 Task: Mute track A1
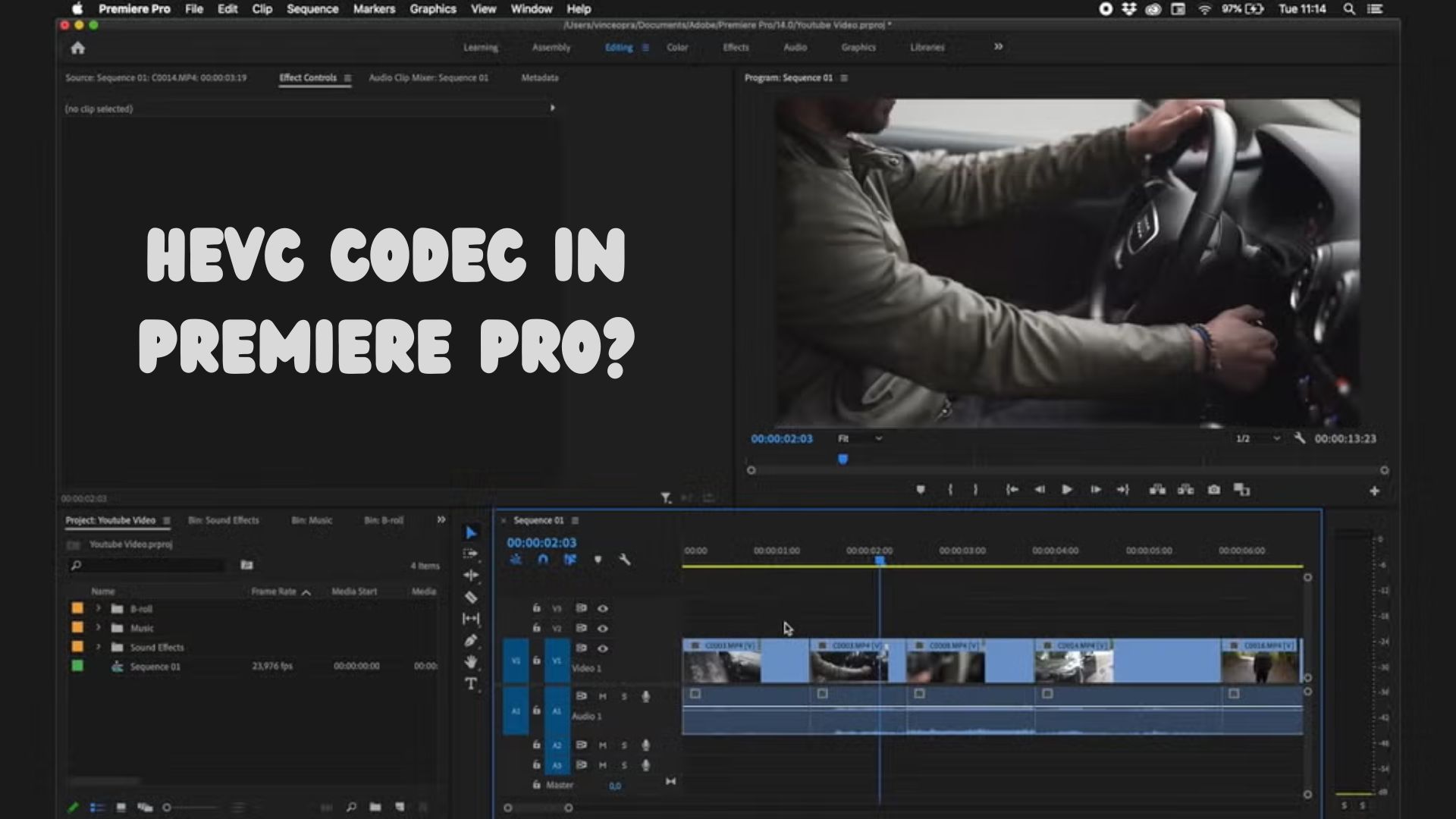point(603,696)
